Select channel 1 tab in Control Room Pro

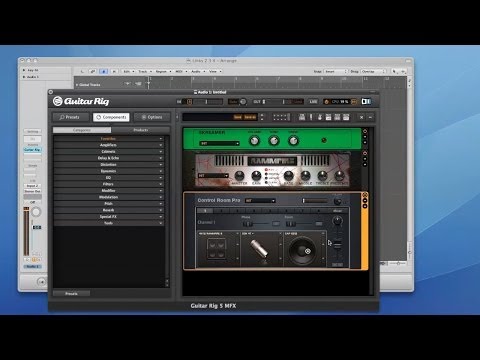pos(205,211)
